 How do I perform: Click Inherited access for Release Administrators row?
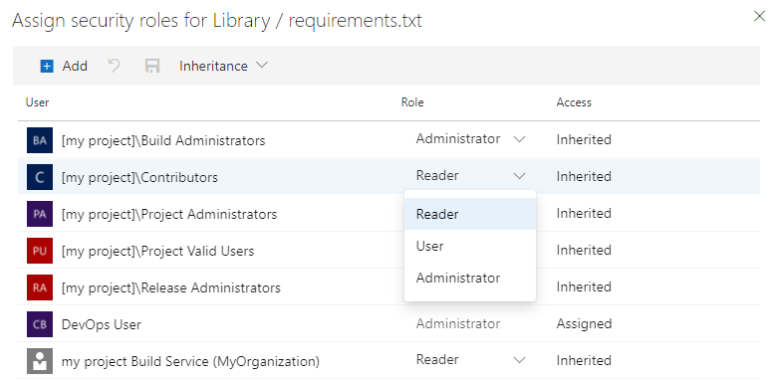tap(584, 287)
